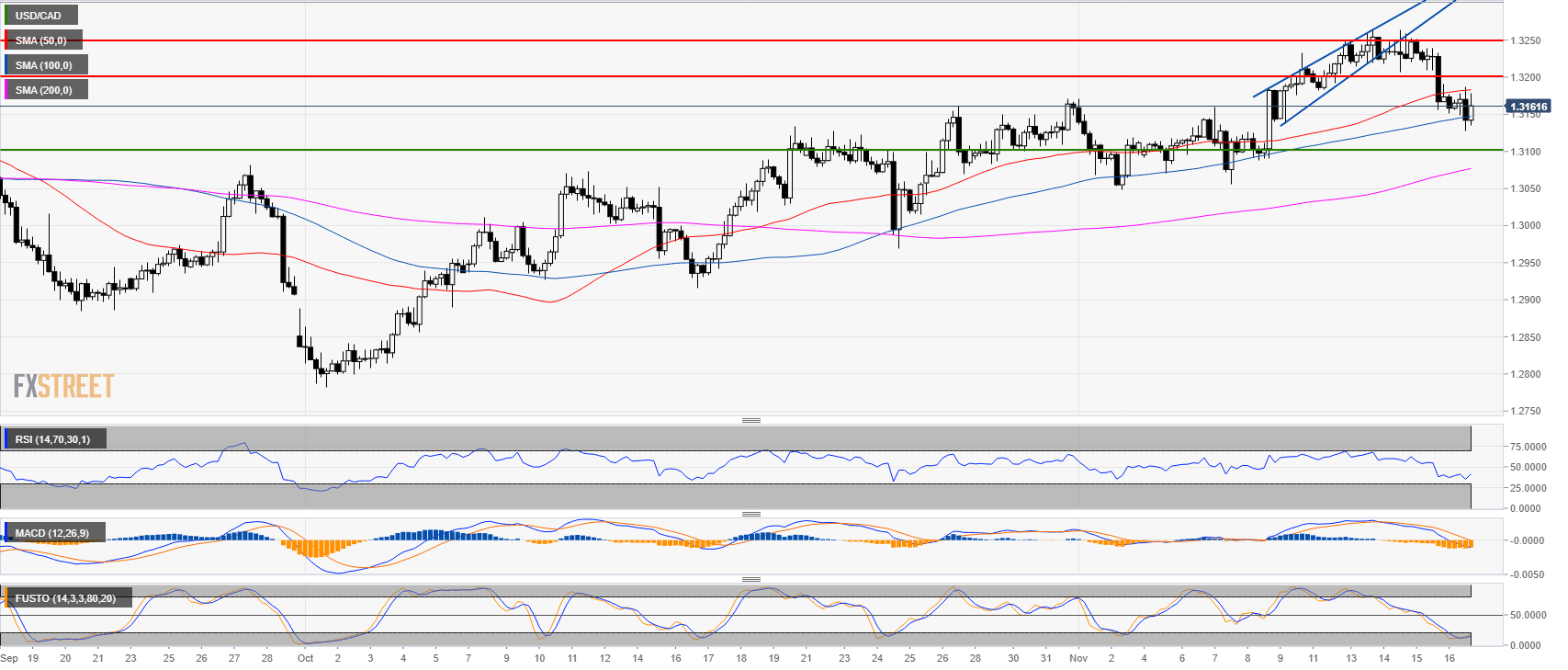Grab the resize handle above RSI panel
This screenshot has width=1568, height=670.
(x=750, y=420)
